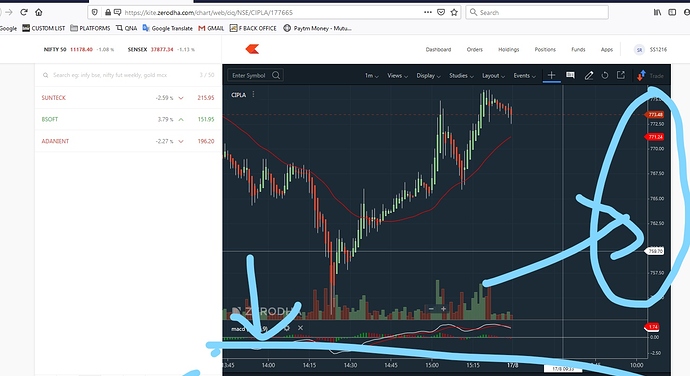The width and height of the screenshot is (690, 376).
Task: Click the chart refresh/reset icon
Action: 605,75
